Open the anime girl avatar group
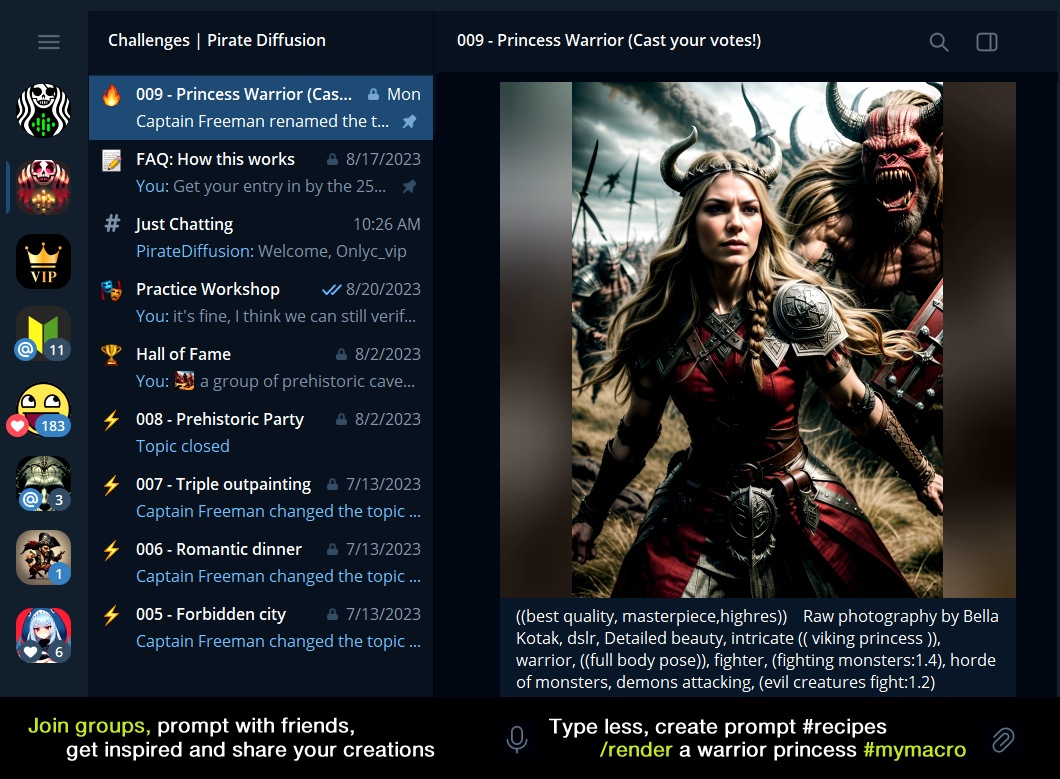Screen dimensions: 1060x779 tap(43, 635)
